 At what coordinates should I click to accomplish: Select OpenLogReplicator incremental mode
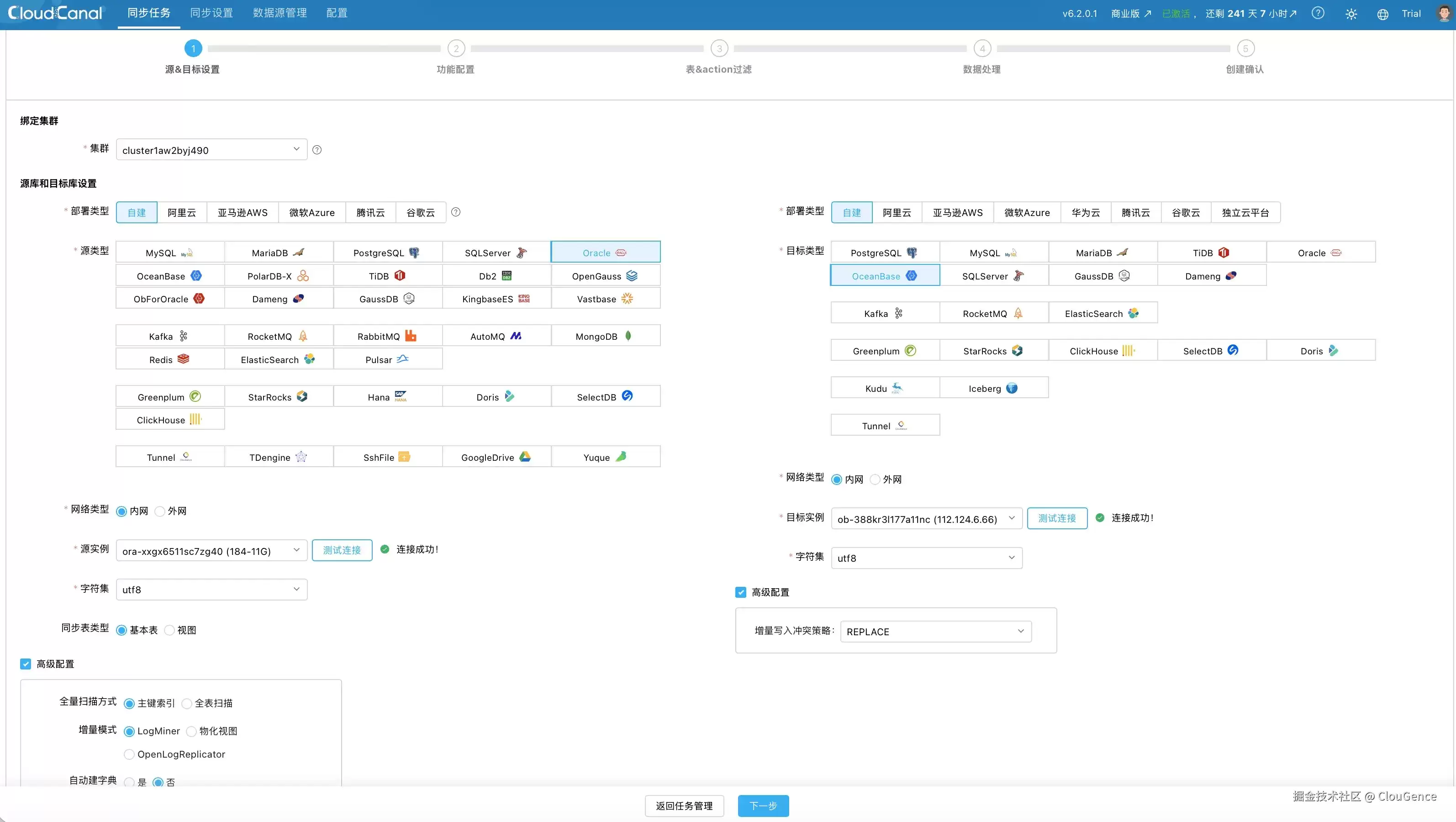click(x=174, y=754)
